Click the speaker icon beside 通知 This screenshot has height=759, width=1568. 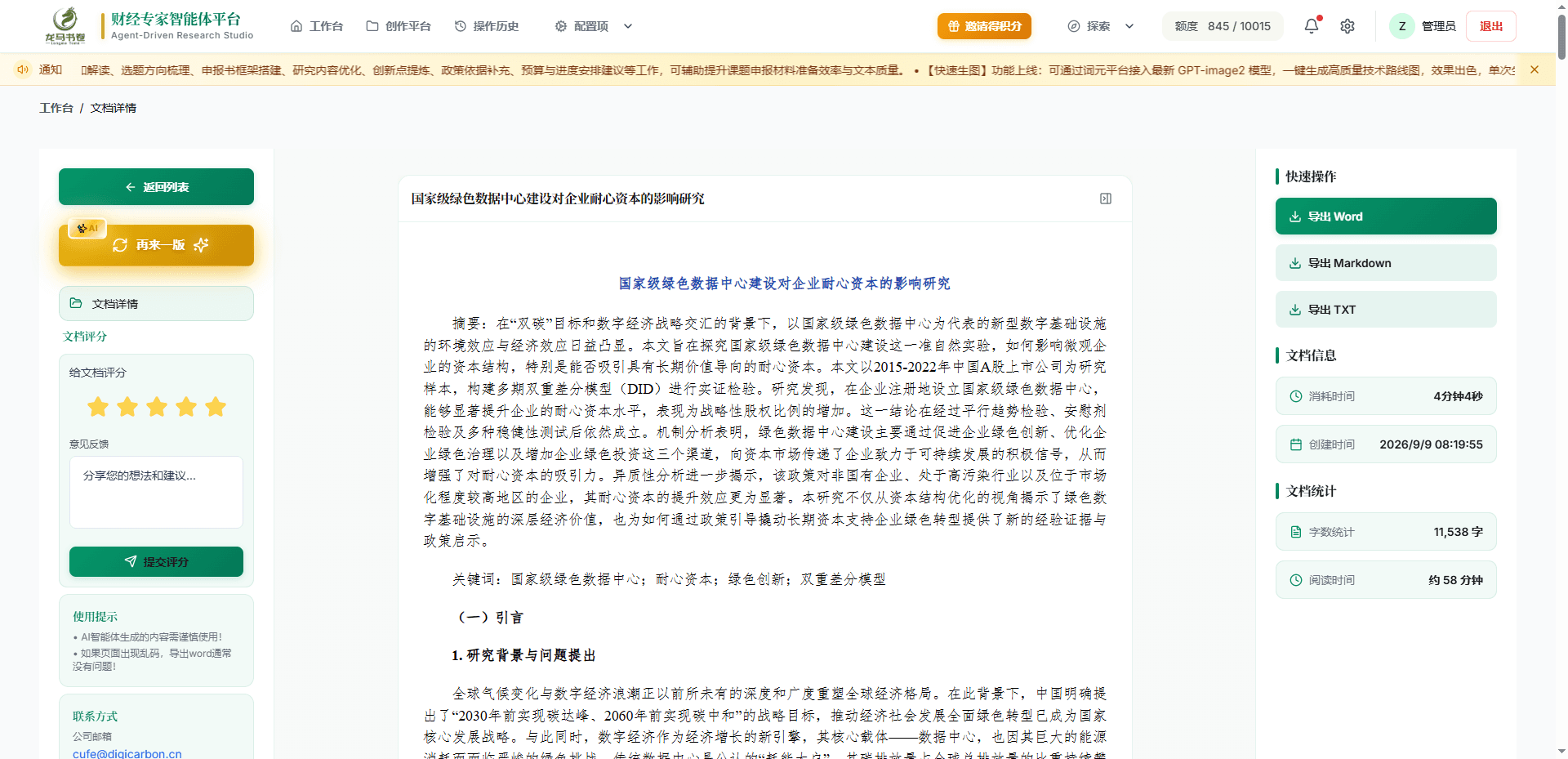(23, 69)
